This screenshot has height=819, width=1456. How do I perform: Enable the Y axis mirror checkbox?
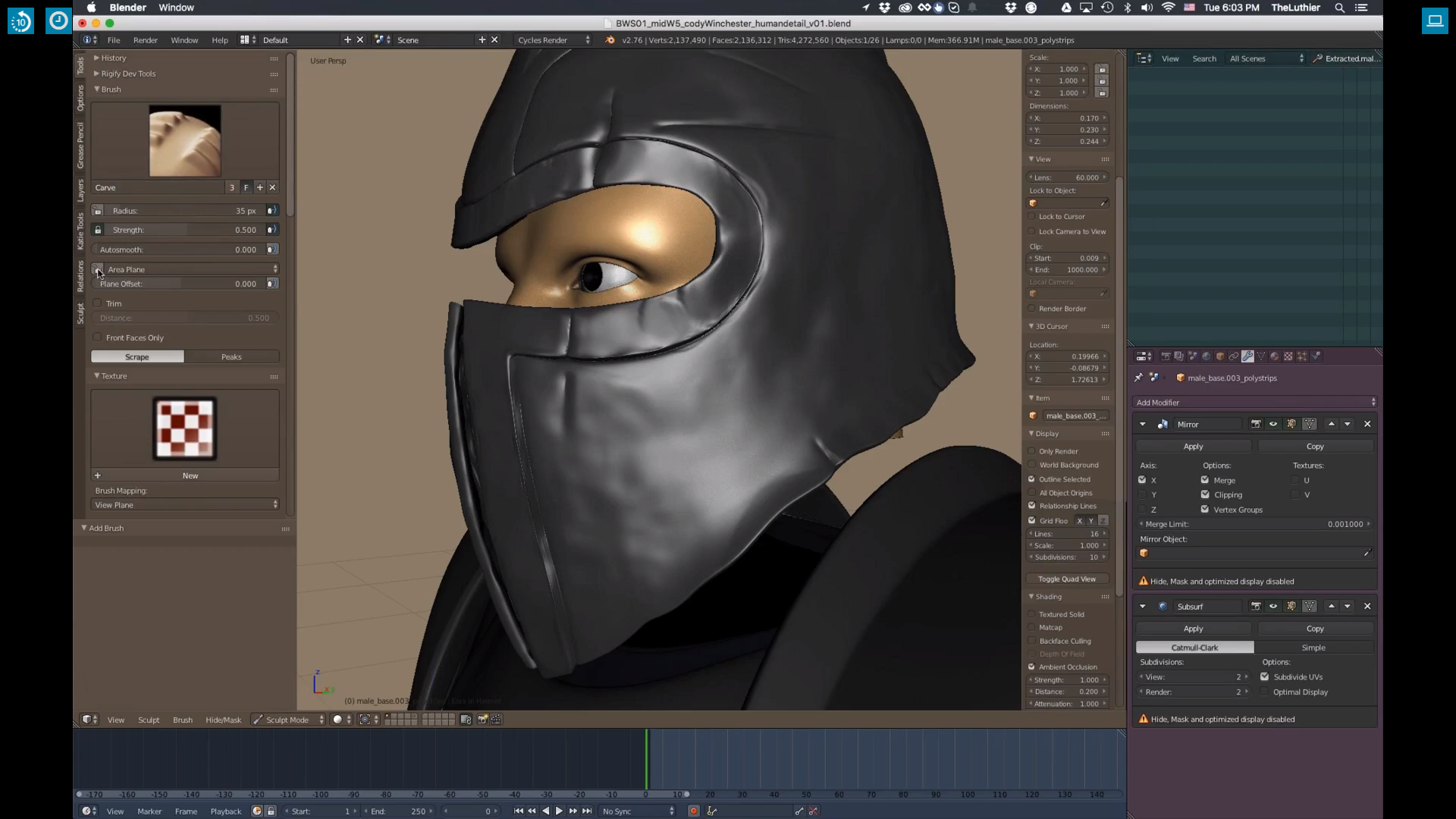click(1143, 494)
